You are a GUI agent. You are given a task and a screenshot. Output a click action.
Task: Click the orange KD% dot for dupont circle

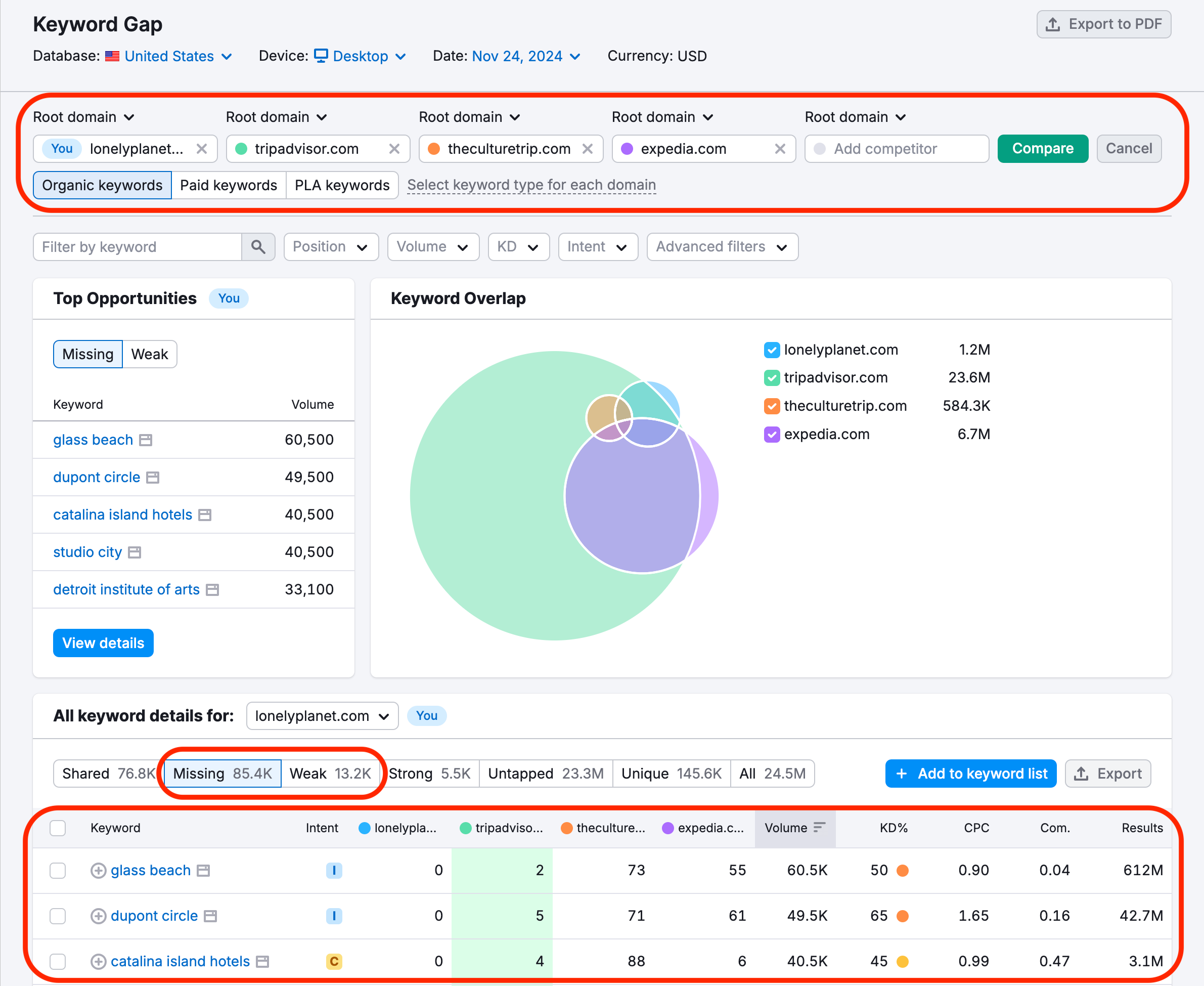tap(903, 916)
